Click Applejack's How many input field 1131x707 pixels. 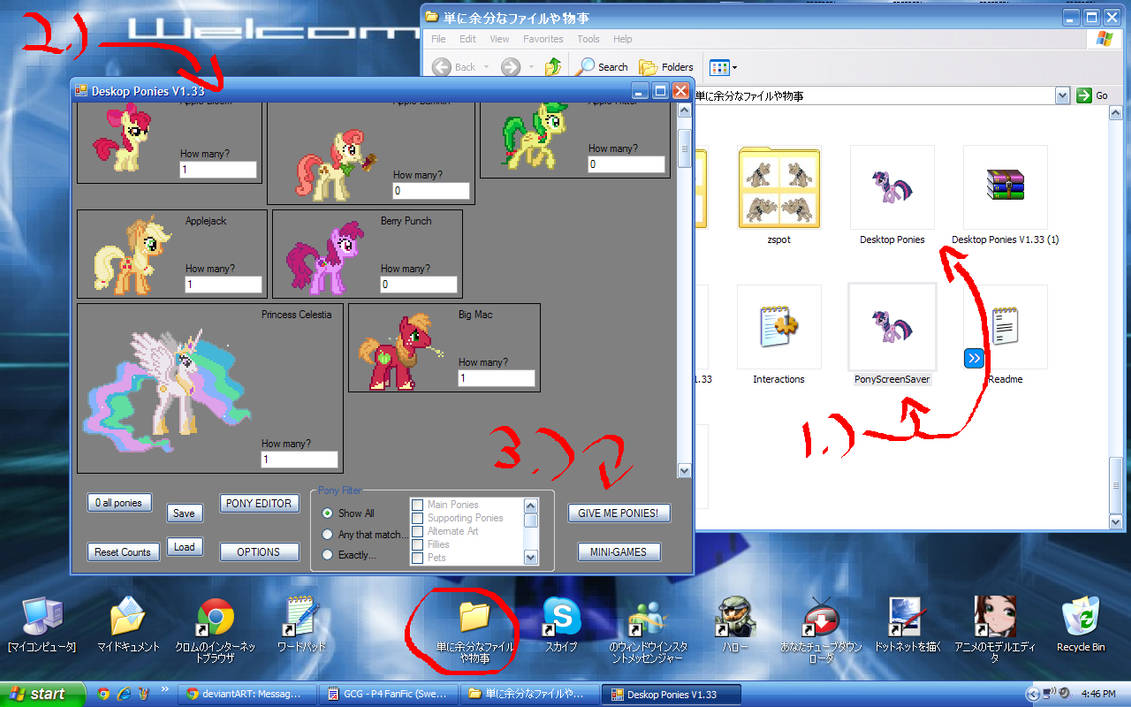(x=223, y=284)
